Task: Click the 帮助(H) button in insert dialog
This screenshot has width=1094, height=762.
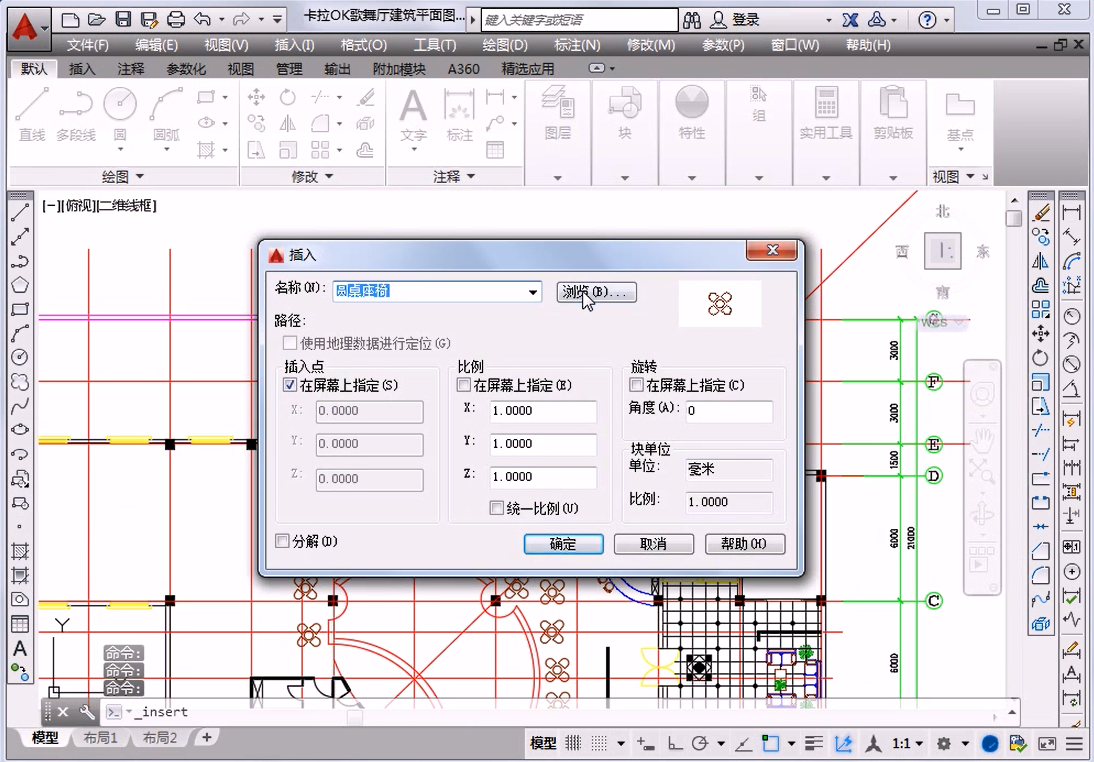Action: pyautogui.click(x=744, y=544)
